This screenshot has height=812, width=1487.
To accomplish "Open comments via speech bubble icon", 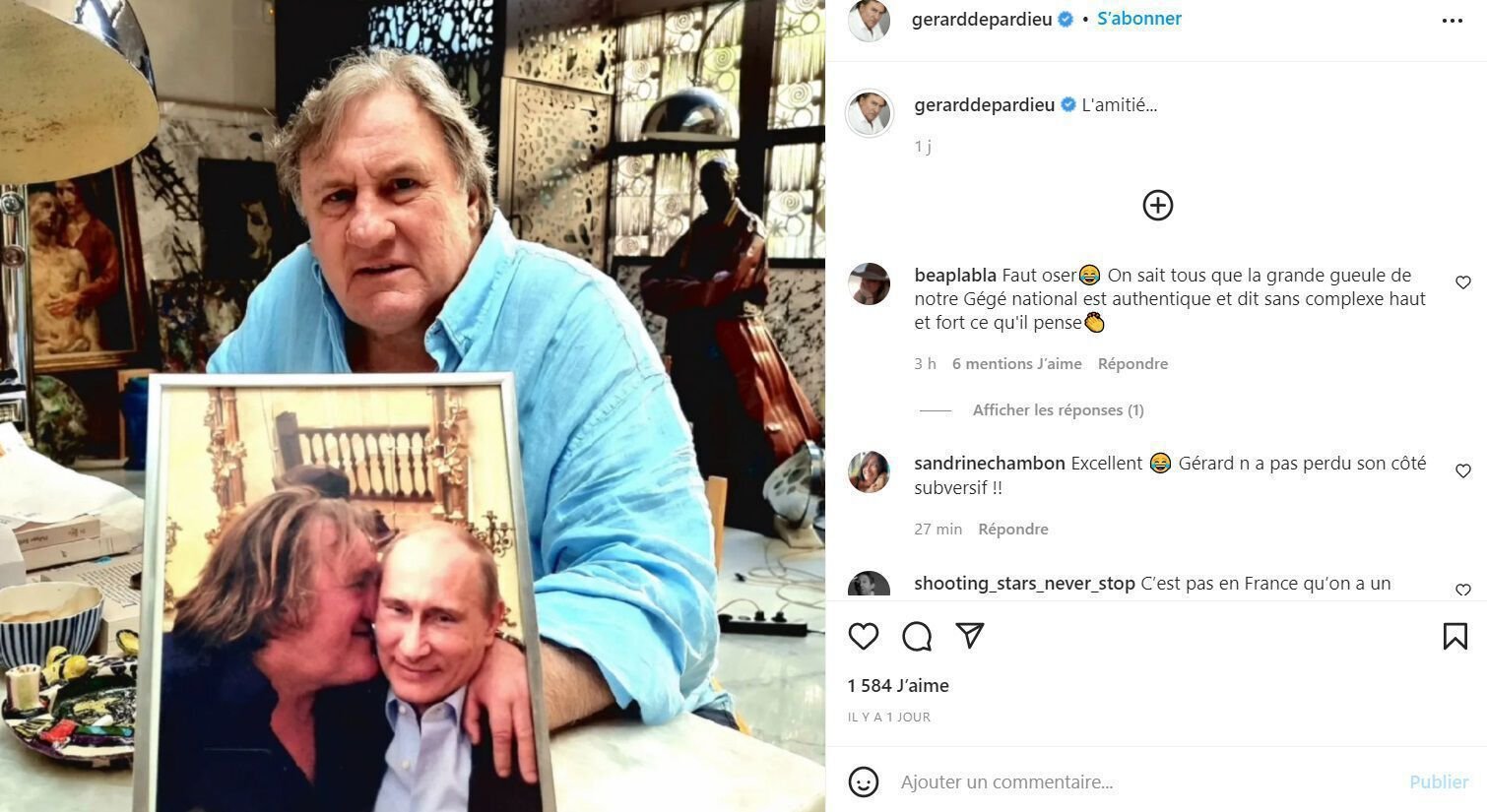I will click(x=917, y=637).
